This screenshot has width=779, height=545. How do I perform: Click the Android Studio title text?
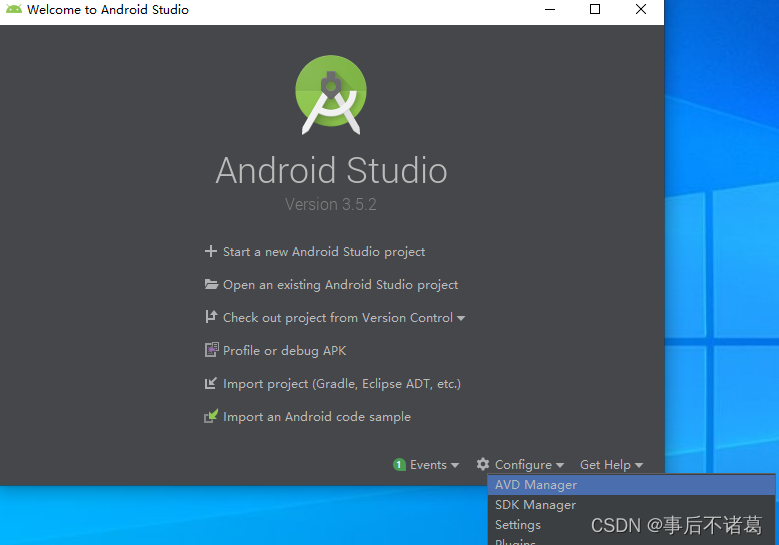[331, 170]
